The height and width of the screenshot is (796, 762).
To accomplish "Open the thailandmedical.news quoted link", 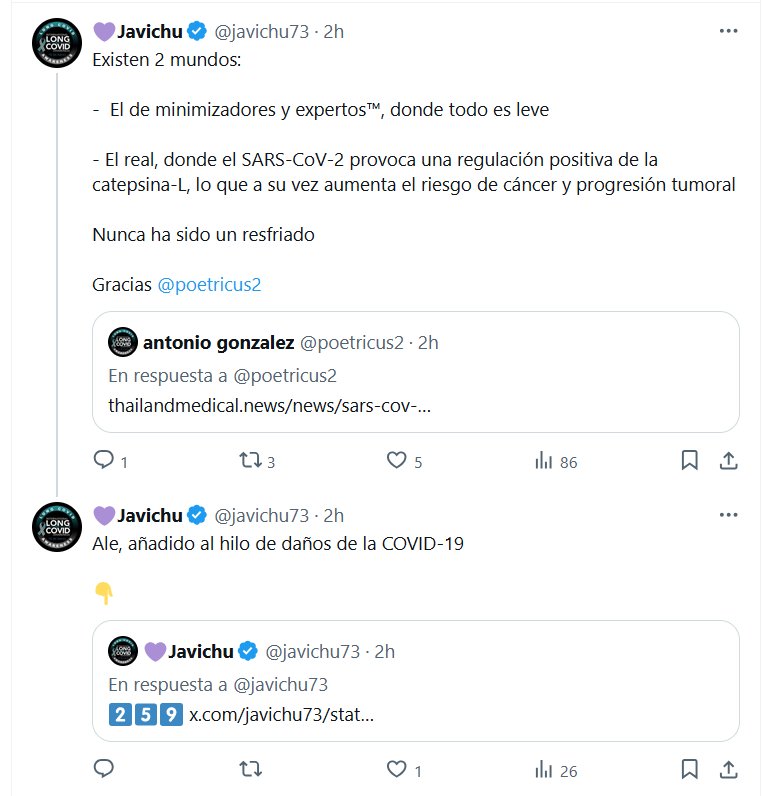I will (x=270, y=407).
